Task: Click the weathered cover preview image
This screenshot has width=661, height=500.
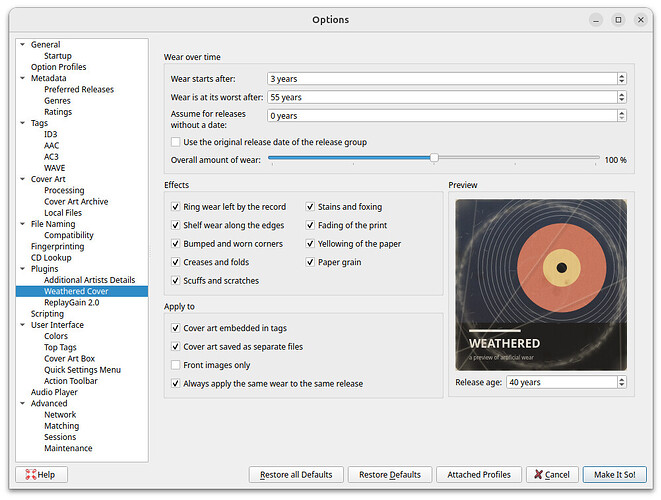Action: tap(541, 285)
